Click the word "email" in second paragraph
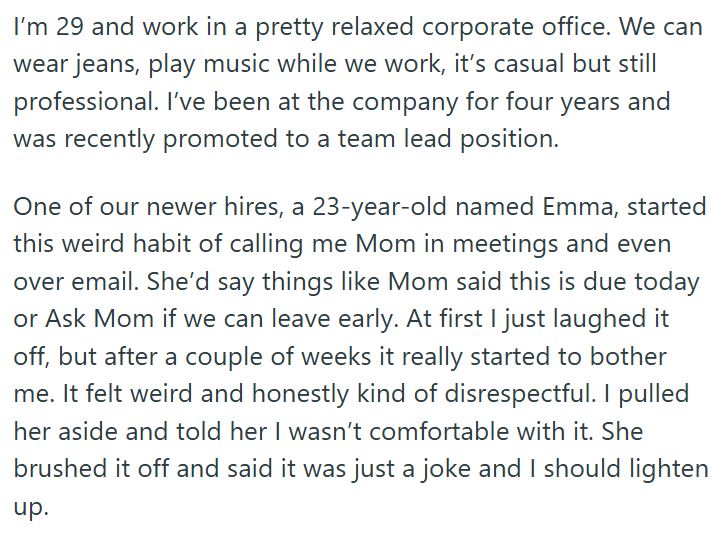The height and width of the screenshot is (537, 714). coord(105,282)
